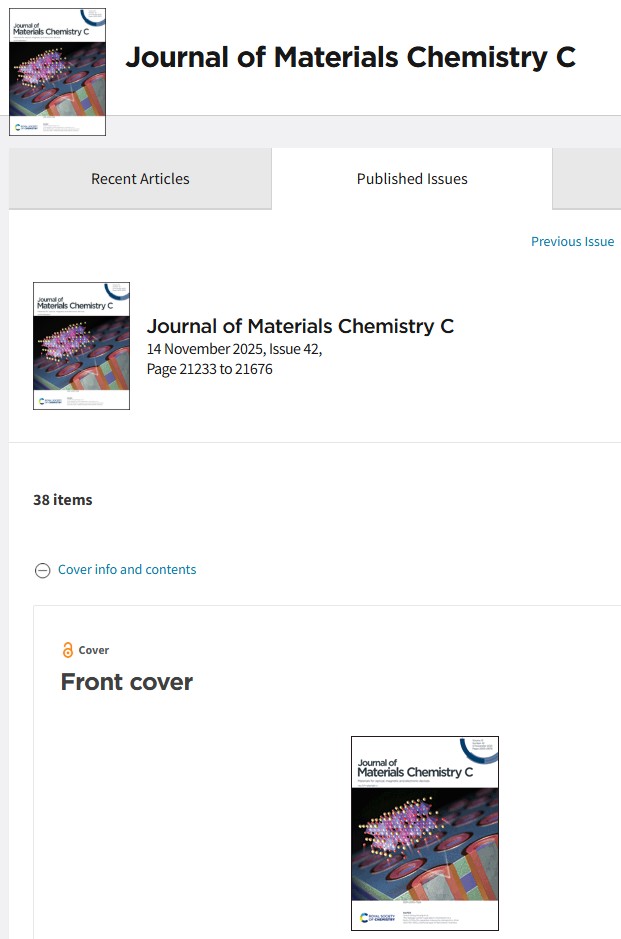Click the Front cover heading
Viewport: 621px width, 939px height.
click(127, 682)
